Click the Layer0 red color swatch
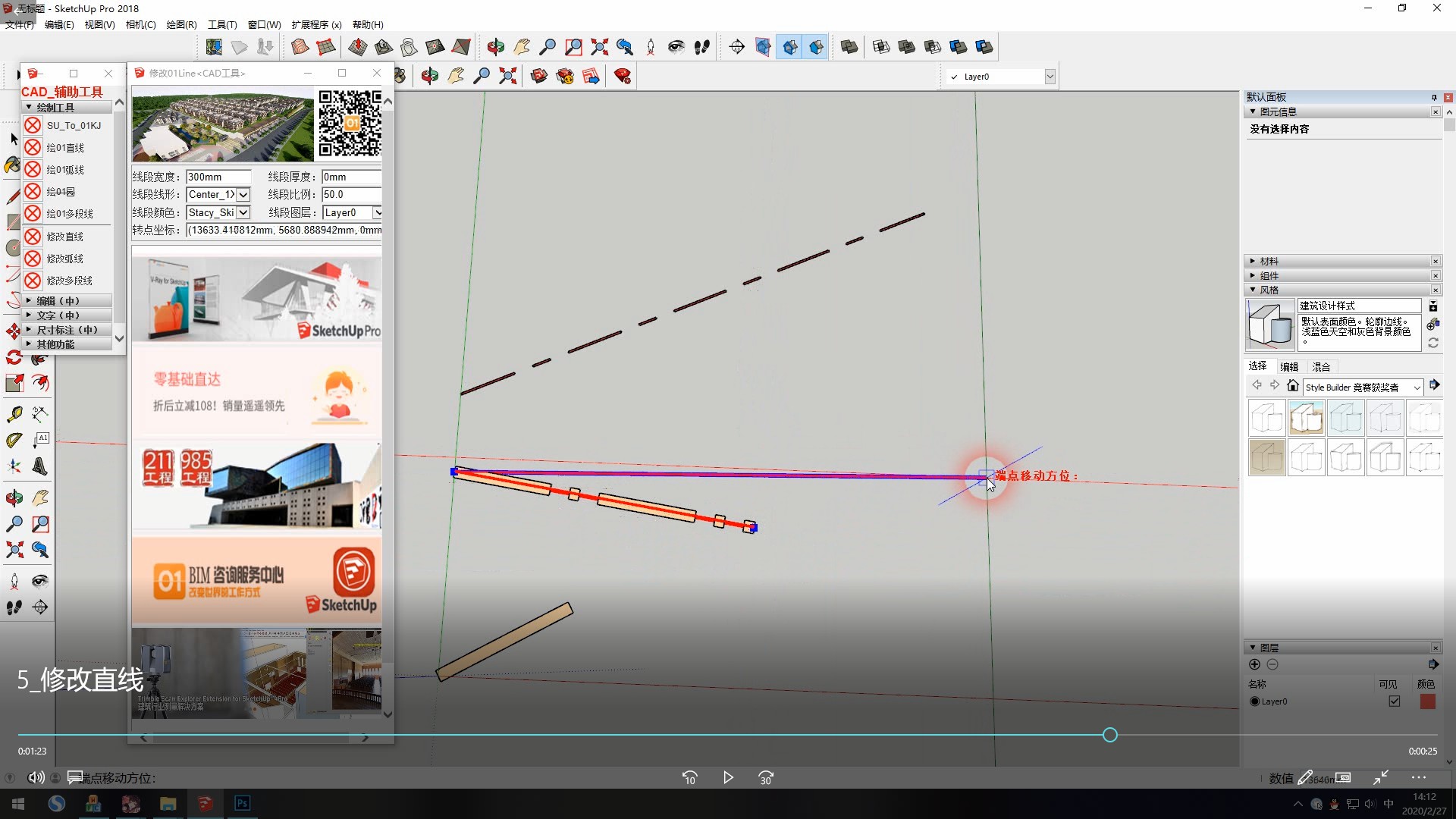Image resolution: width=1456 pixels, height=819 pixels. coord(1427,701)
